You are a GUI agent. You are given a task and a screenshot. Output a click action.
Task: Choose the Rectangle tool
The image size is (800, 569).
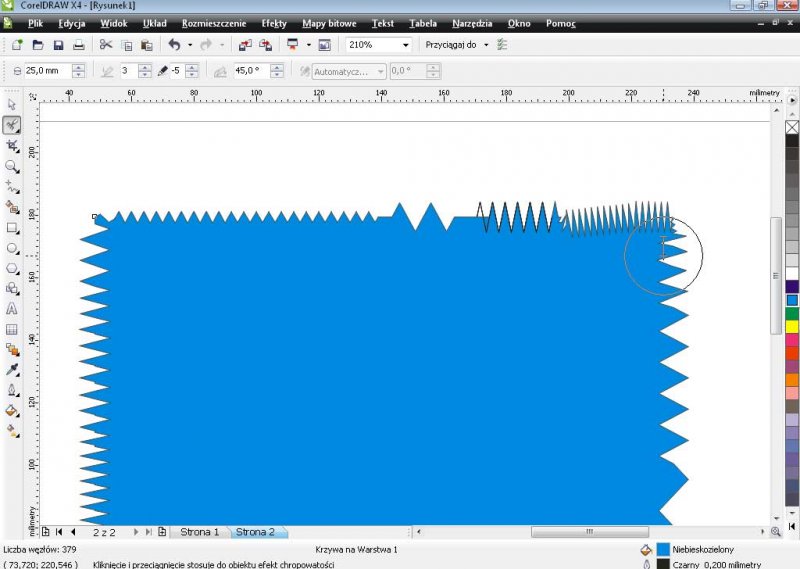pos(12,227)
